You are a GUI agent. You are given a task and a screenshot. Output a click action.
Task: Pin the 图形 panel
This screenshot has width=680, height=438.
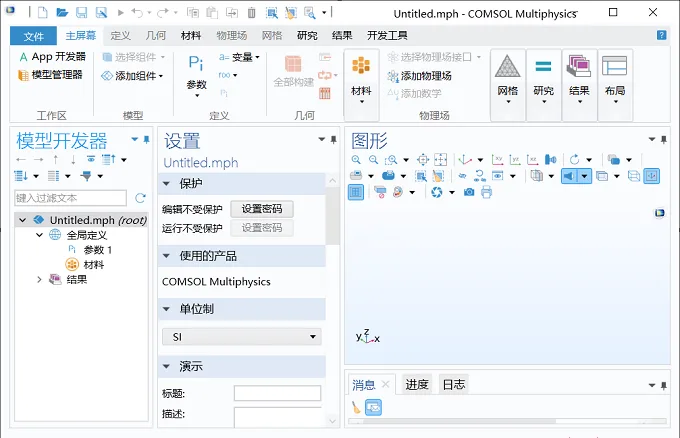click(x=664, y=140)
